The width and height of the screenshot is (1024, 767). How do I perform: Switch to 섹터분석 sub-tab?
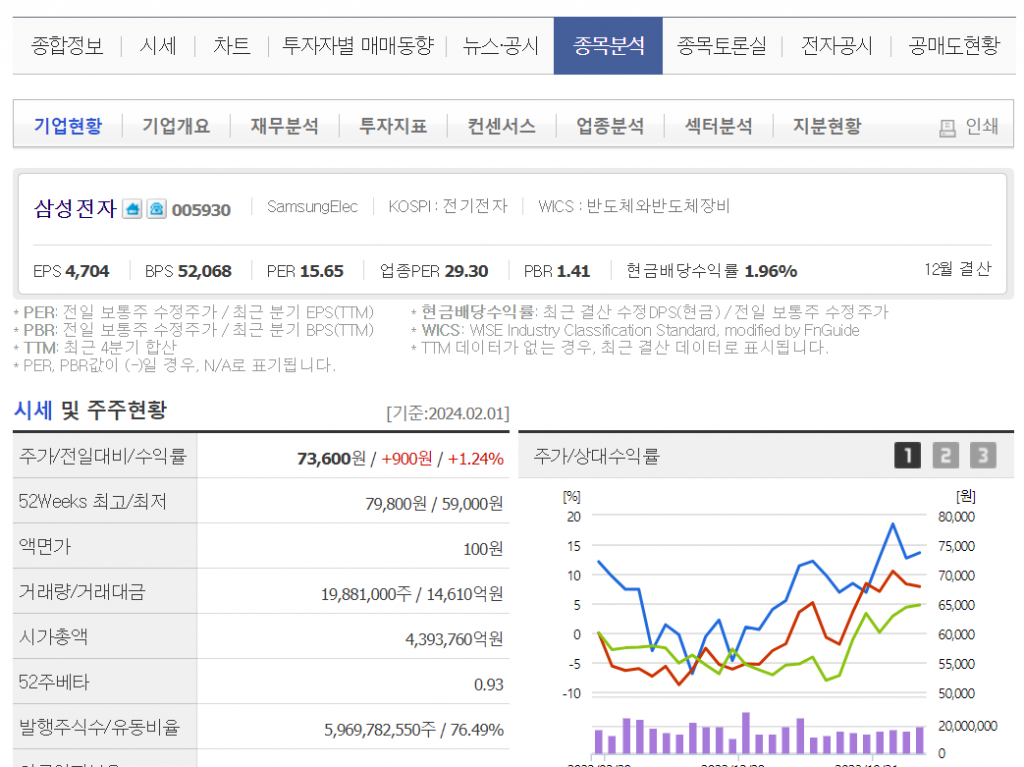[x=718, y=125]
